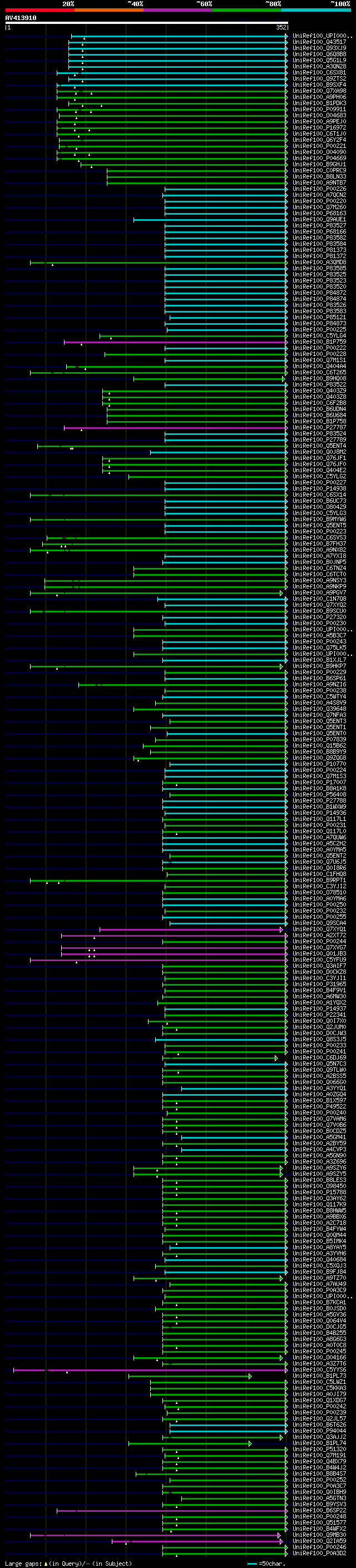Click the UniRef100_B6SP22 label
Image resolution: width=356 pixels, height=1568 pixels.
pyautogui.click(x=319, y=1511)
